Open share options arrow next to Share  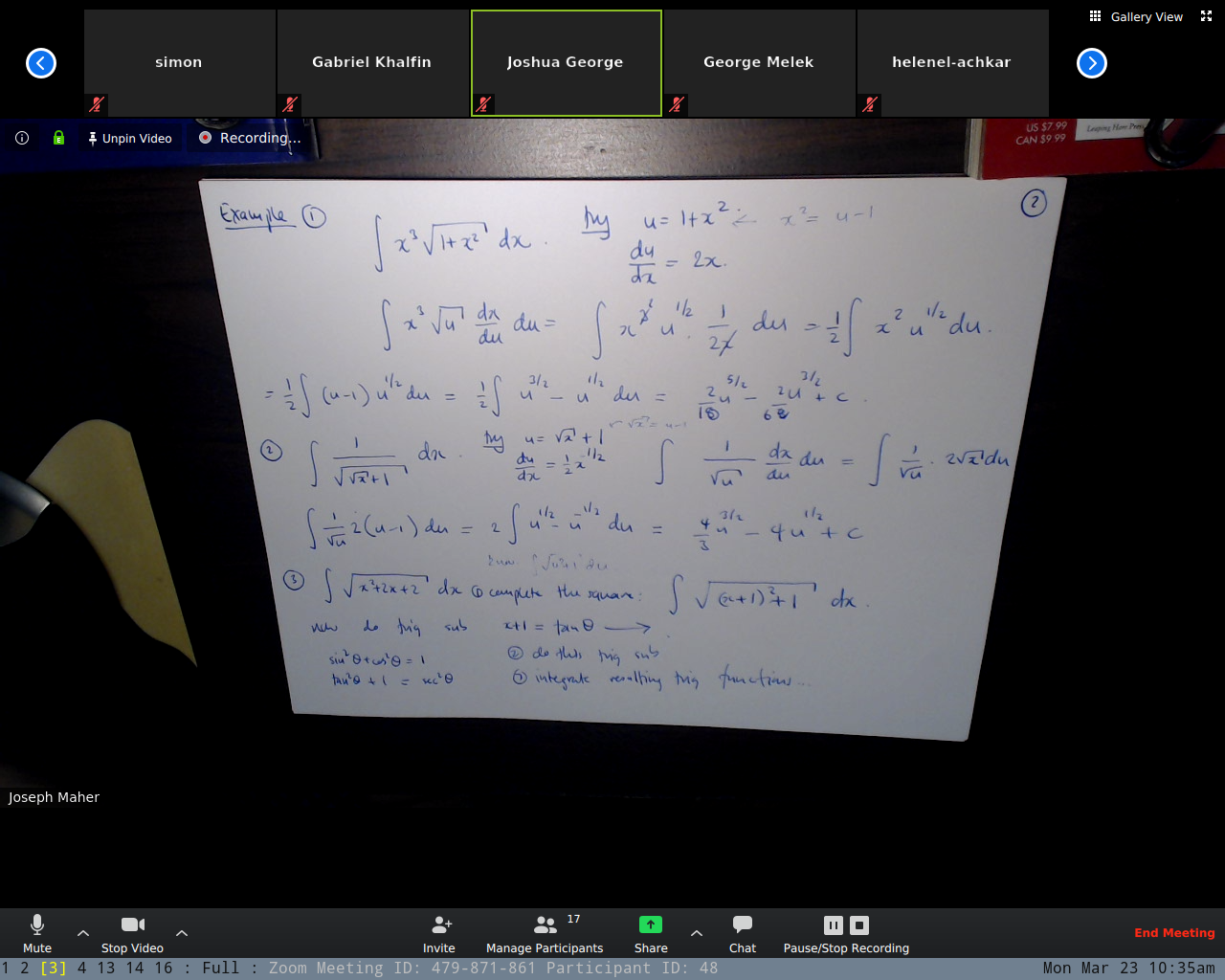pyautogui.click(x=697, y=933)
